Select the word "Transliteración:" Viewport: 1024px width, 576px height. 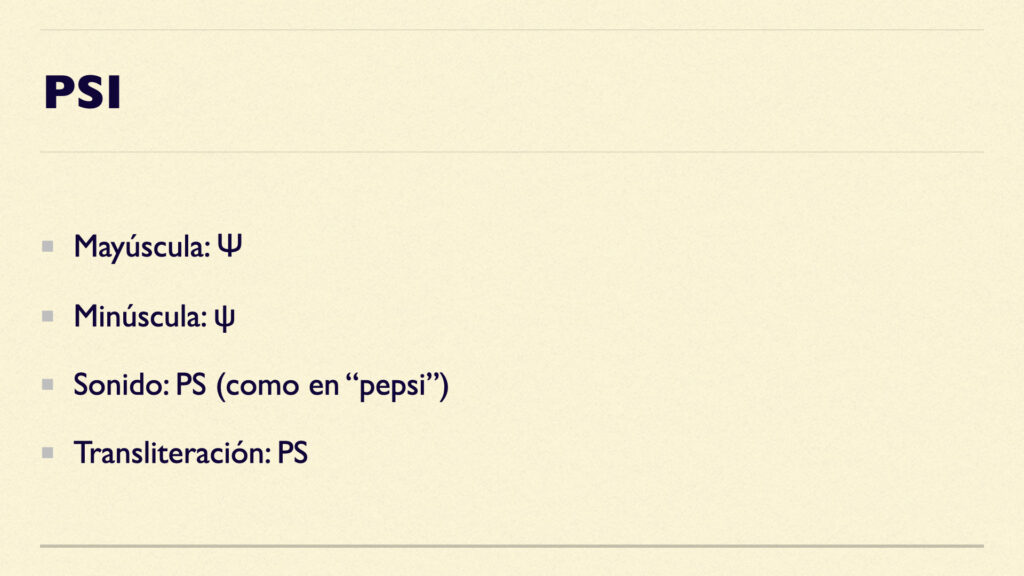(x=172, y=453)
